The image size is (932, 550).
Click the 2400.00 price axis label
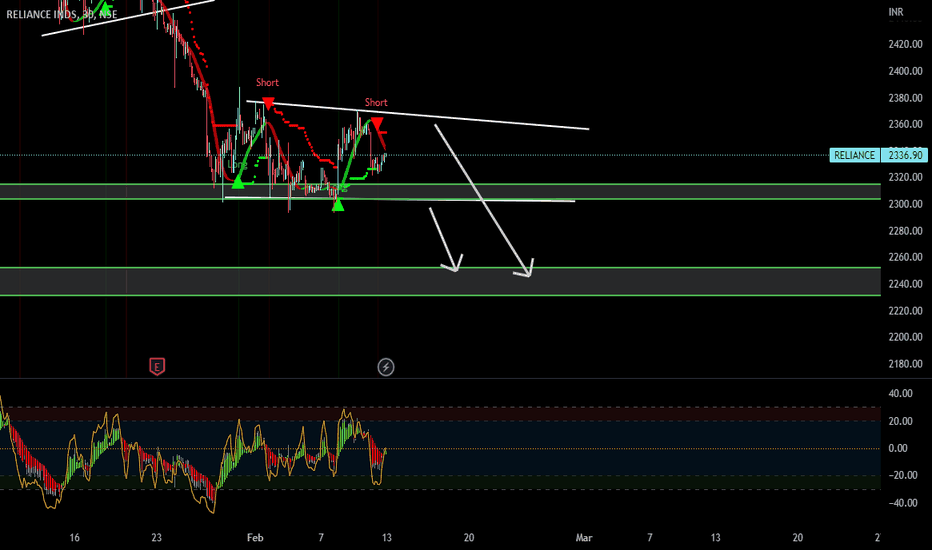point(905,71)
